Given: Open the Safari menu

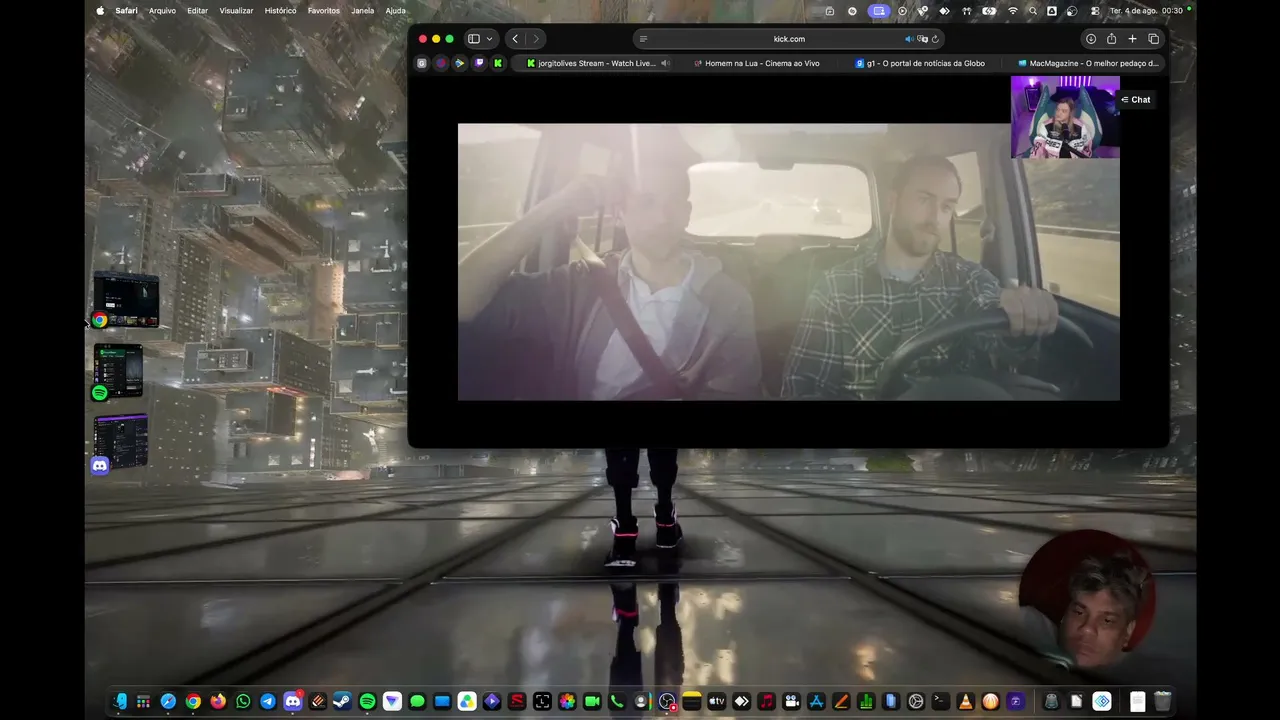Looking at the screenshot, I should coord(126,11).
